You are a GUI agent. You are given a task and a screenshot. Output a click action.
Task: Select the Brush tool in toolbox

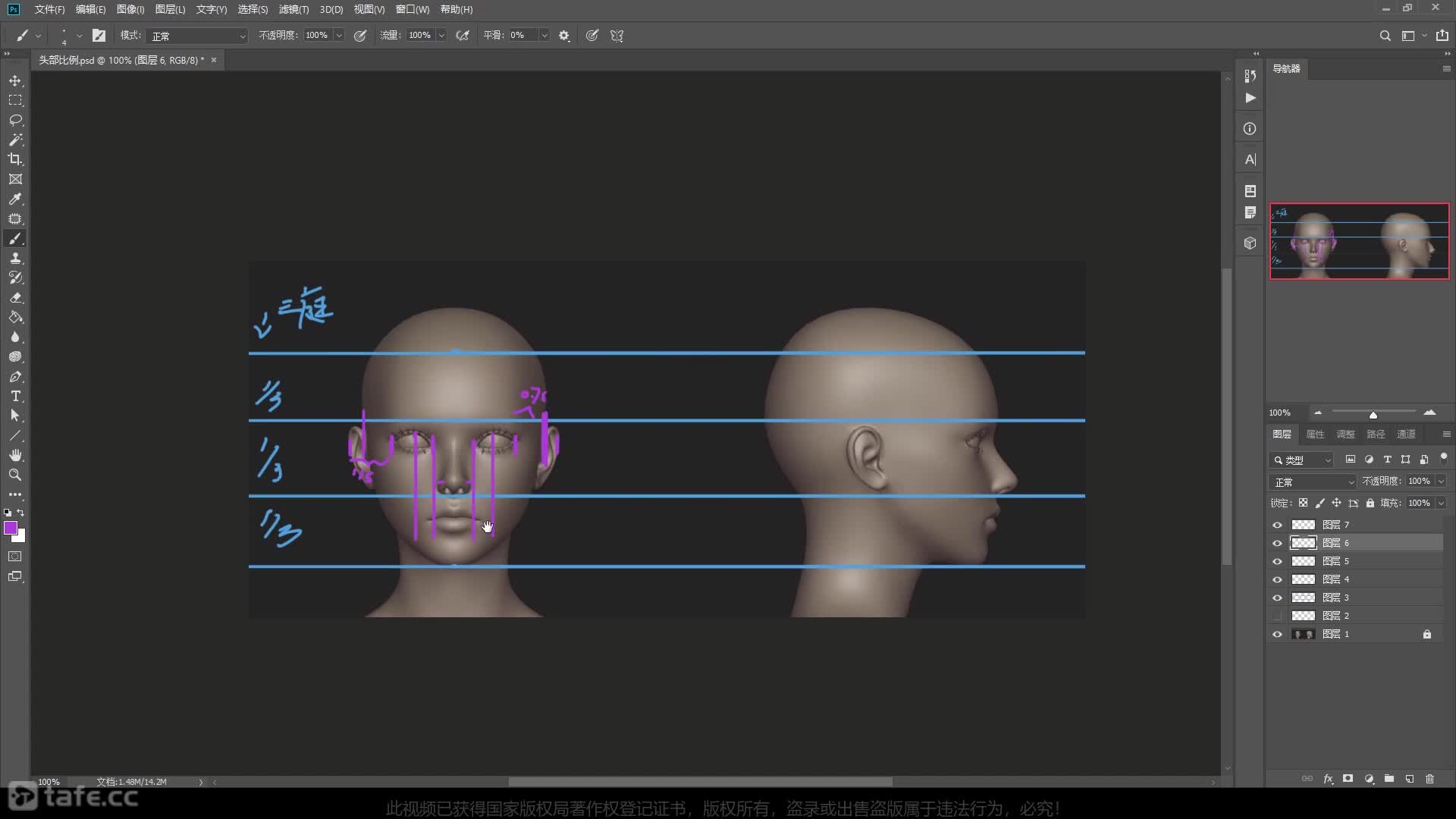15,238
